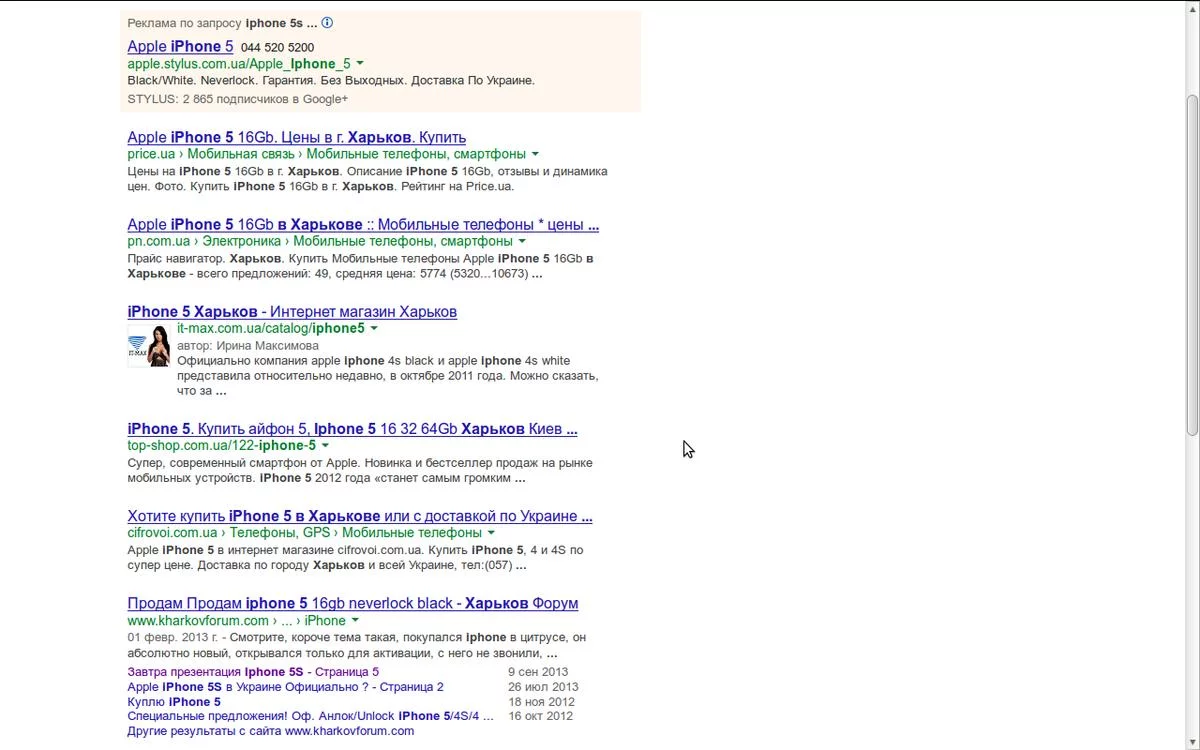
Task: Click the date '9 сен 2013'
Action: (538, 672)
